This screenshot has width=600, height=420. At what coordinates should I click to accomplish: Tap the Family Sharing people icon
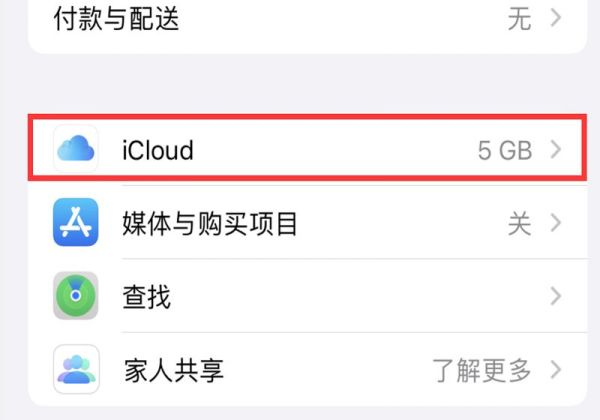coord(76,369)
